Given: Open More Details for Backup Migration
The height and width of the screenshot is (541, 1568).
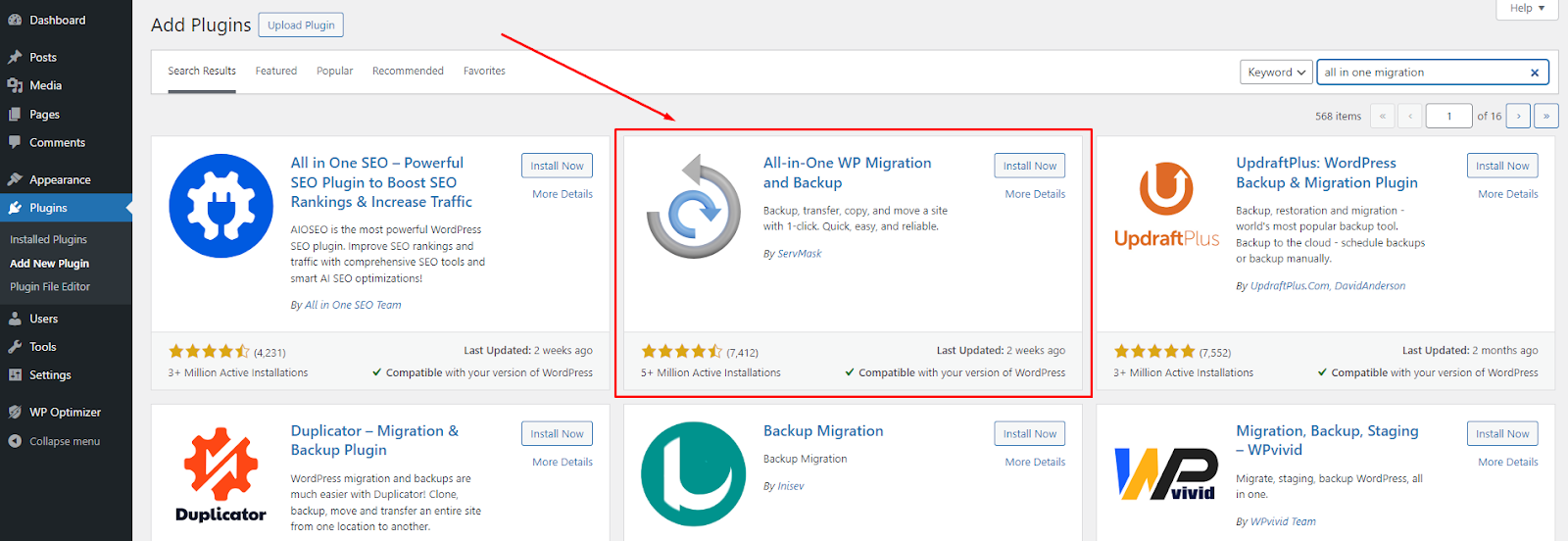Looking at the screenshot, I should click(1035, 462).
